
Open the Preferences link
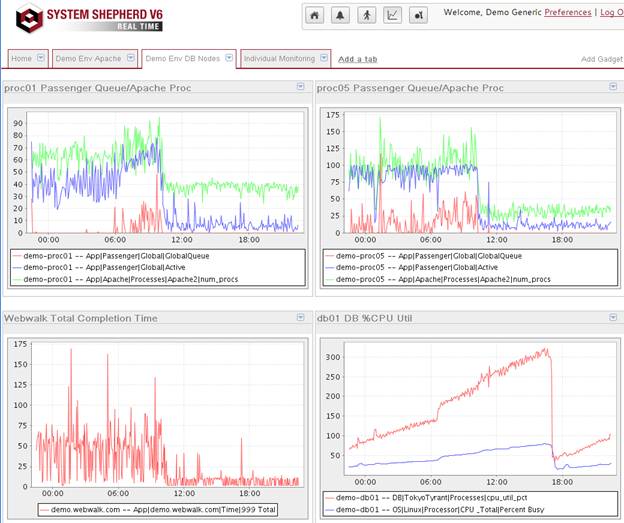pyautogui.click(x=567, y=12)
